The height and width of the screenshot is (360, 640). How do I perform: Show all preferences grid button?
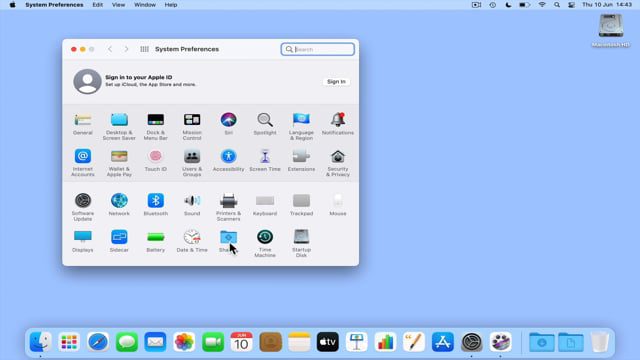coord(144,49)
